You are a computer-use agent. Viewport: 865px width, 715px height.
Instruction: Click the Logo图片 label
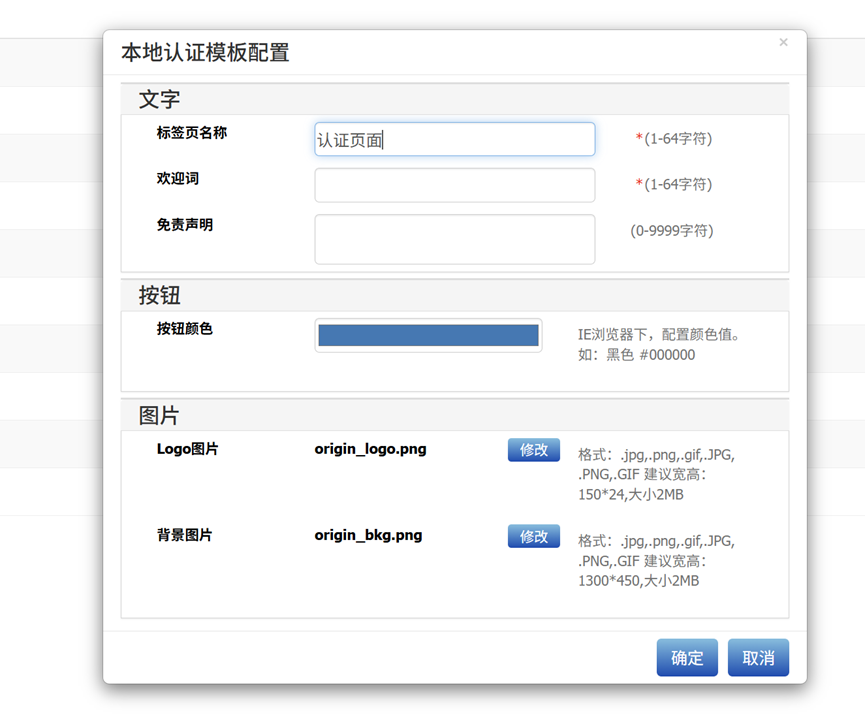click(x=188, y=449)
